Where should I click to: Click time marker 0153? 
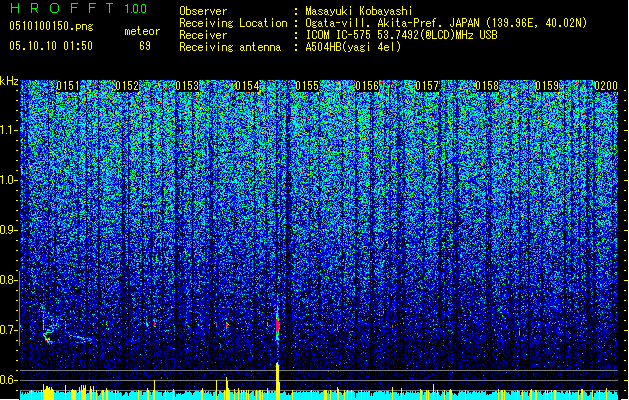(x=187, y=86)
